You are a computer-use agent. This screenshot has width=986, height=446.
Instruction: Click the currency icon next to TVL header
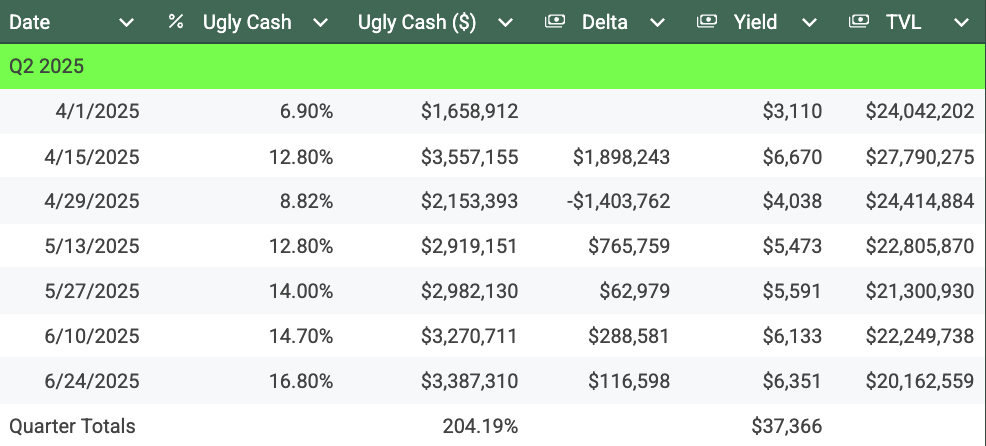(x=859, y=22)
